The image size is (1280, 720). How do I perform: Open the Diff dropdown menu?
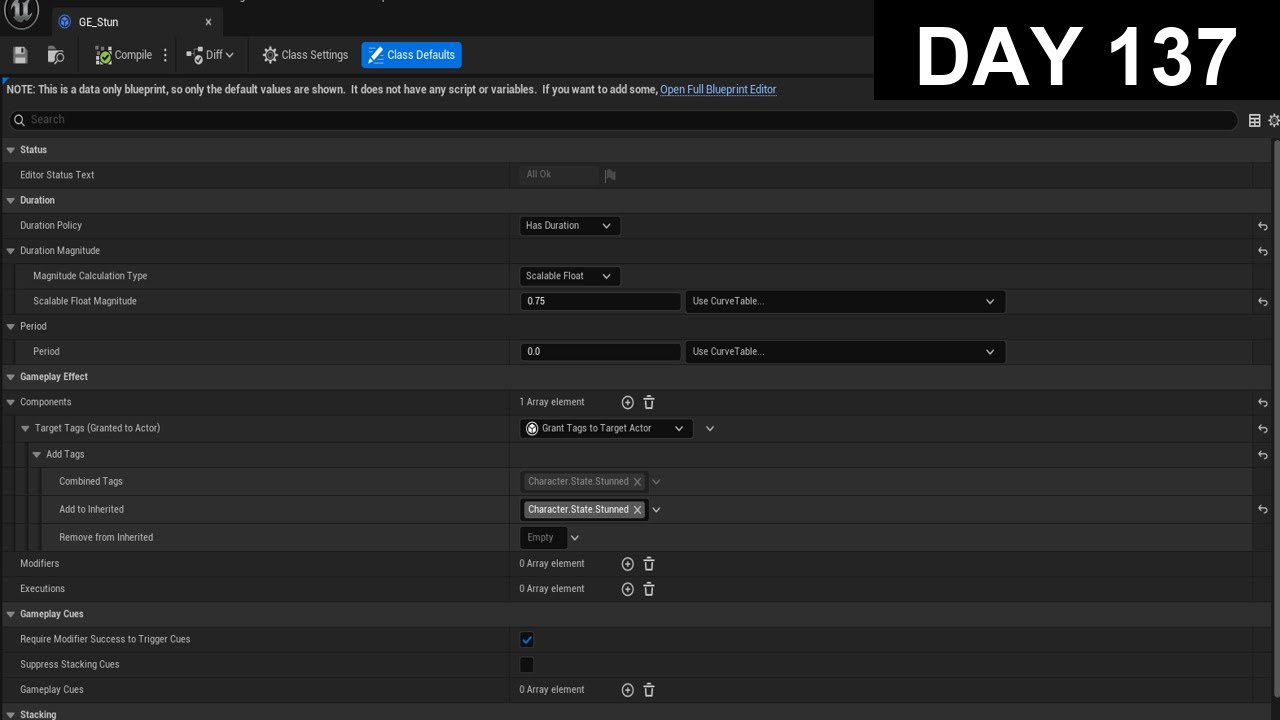pyautogui.click(x=210, y=55)
